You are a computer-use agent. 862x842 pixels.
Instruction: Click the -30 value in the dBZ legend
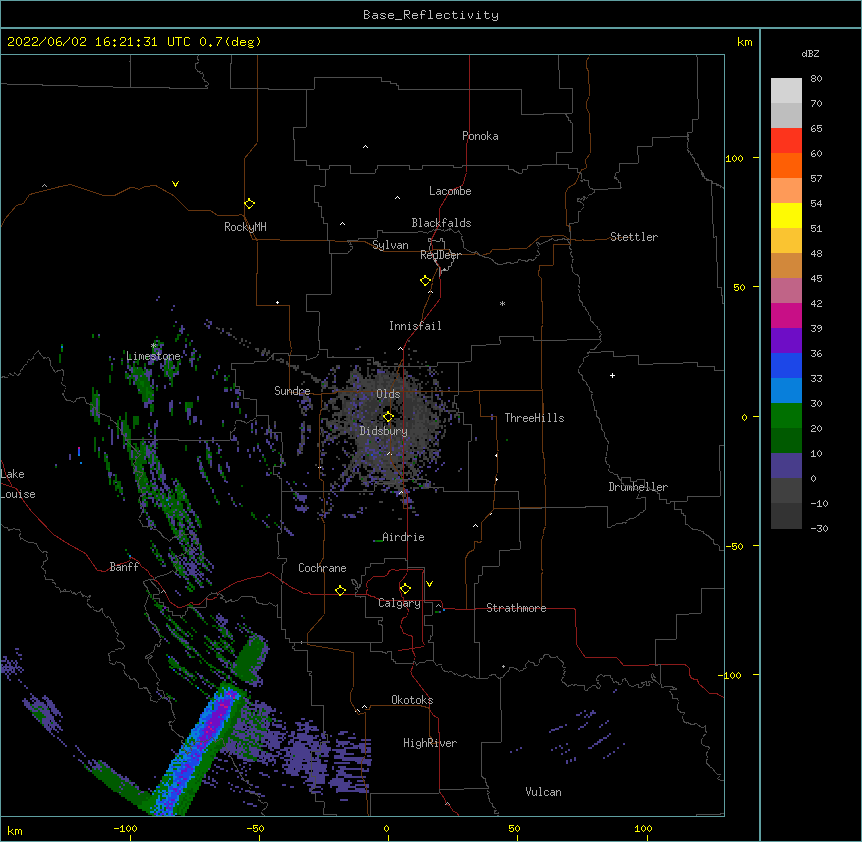pos(819,528)
